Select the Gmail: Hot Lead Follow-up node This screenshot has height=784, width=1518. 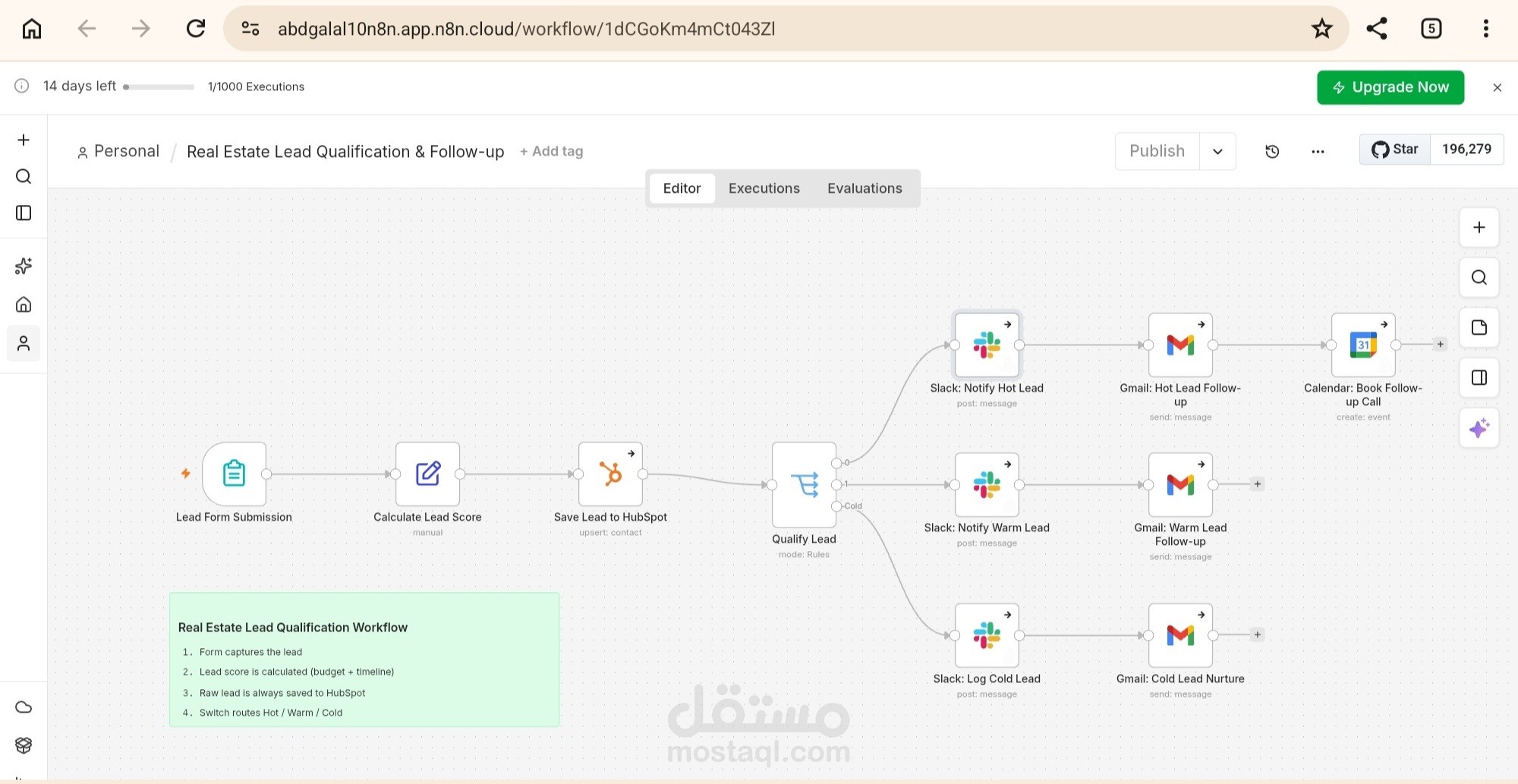1180,345
